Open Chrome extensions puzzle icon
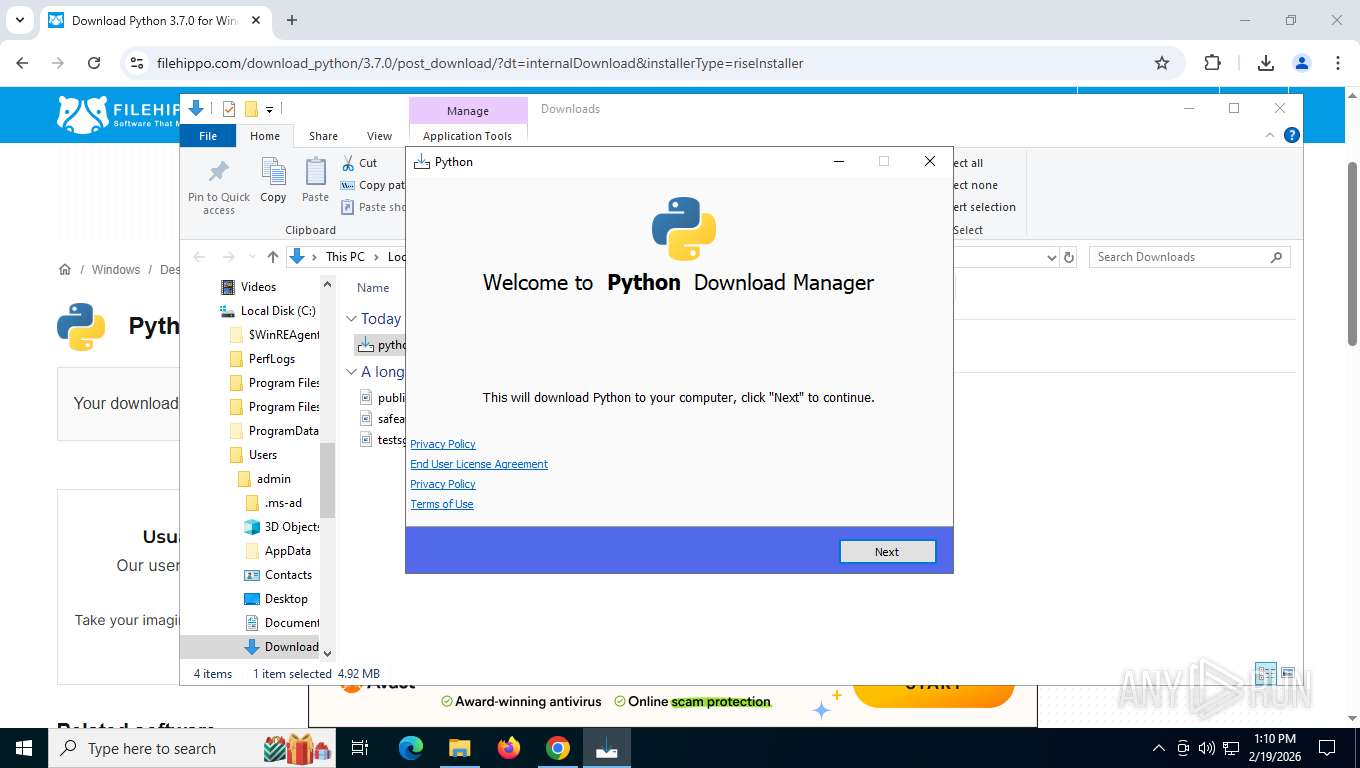1360x768 pixels. coord(1212,63)
